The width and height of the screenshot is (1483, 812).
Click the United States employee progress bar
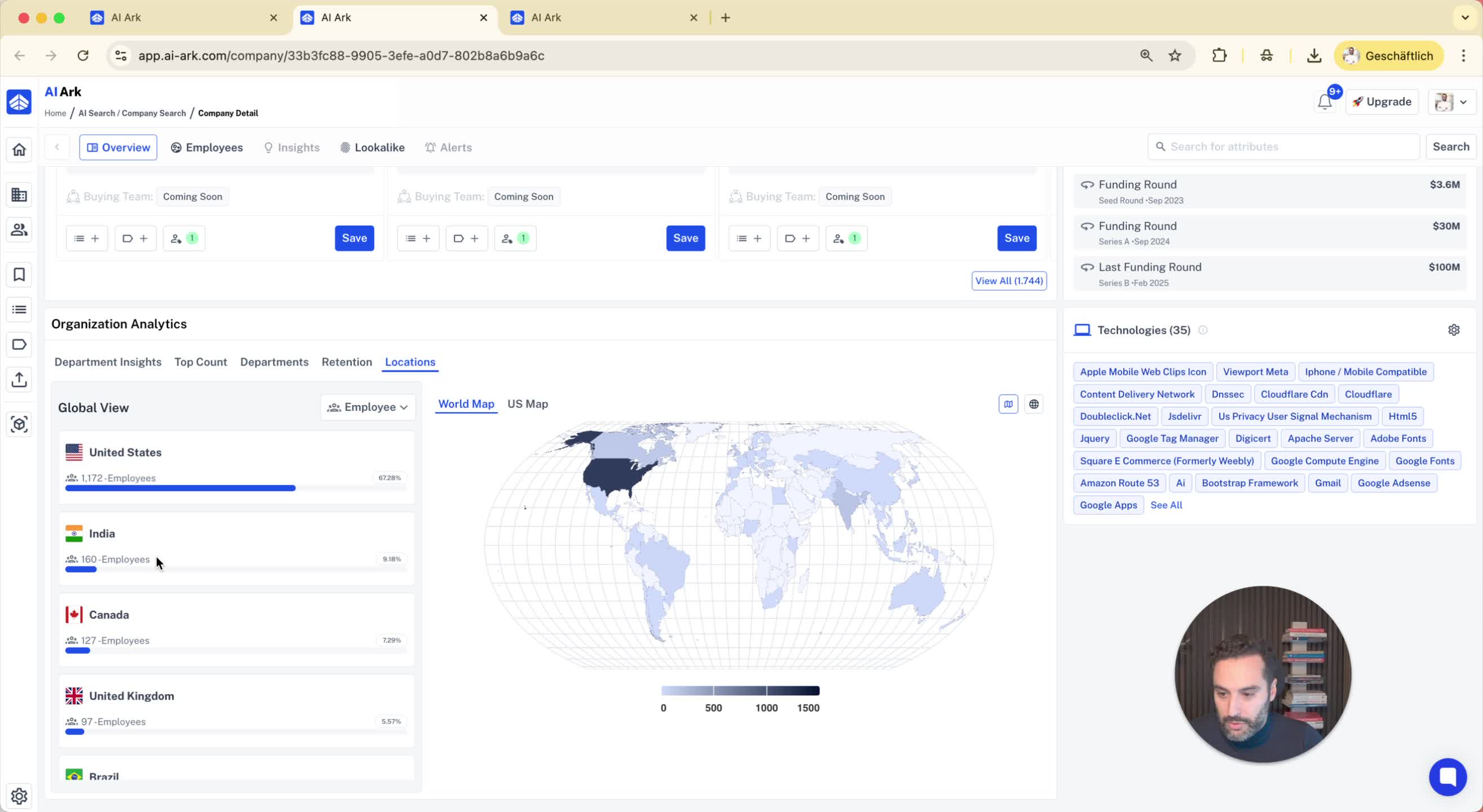[180, 488]
